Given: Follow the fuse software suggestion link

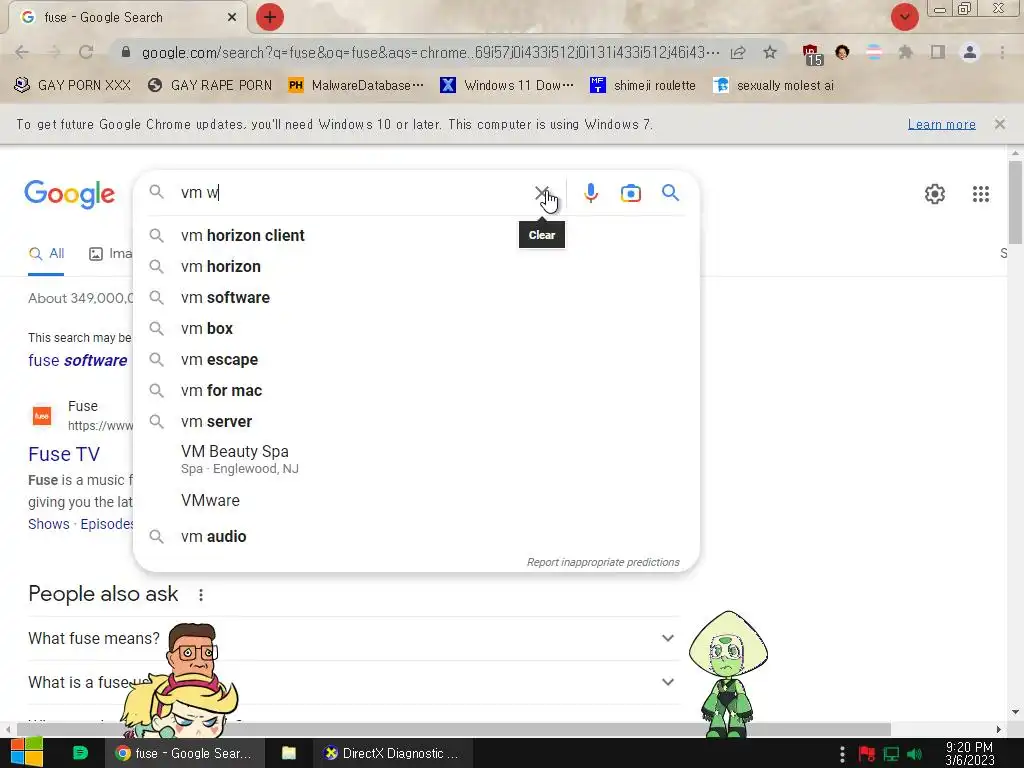Looking at the screenshot, I should (78, 360).
